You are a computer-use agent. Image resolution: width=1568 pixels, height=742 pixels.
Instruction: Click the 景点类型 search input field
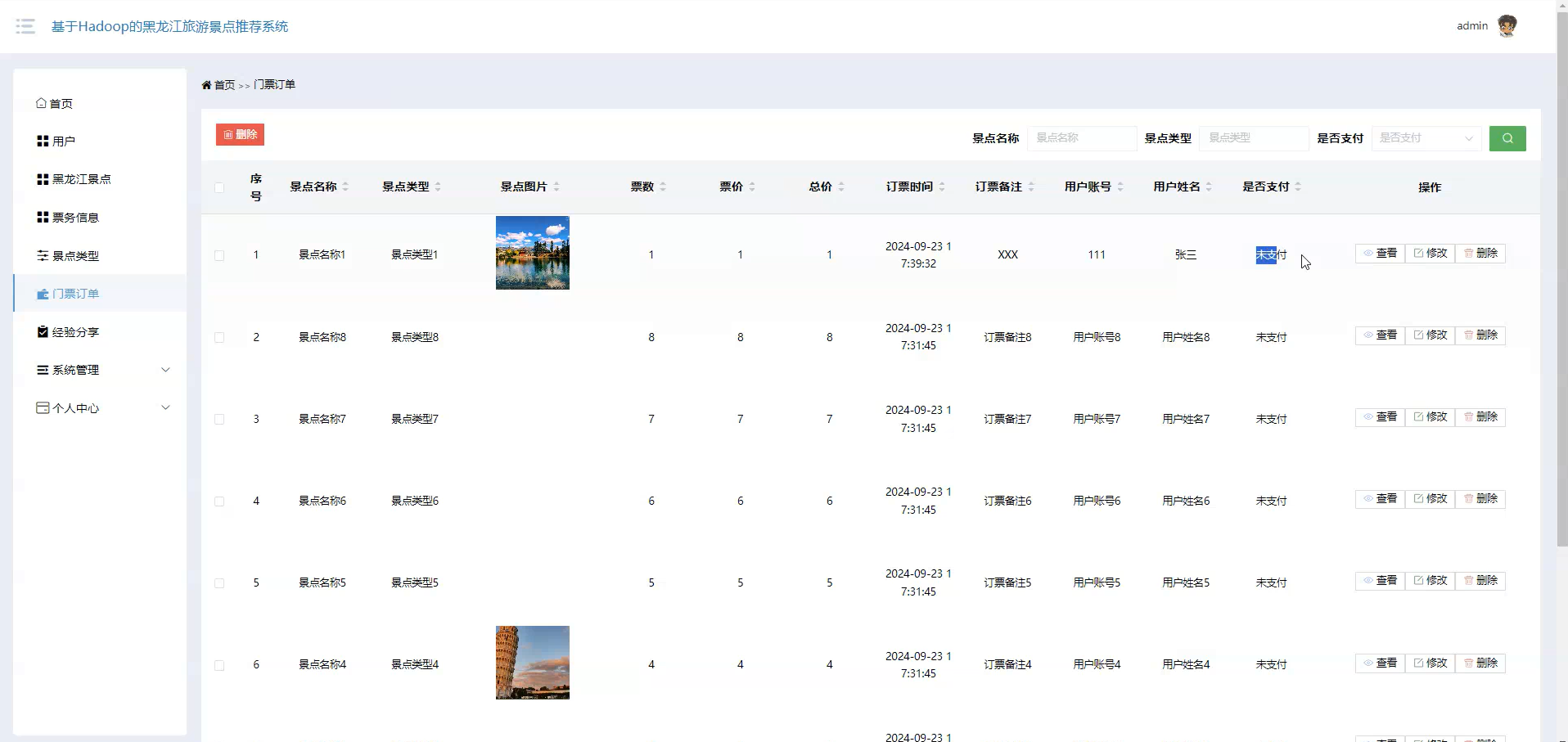coord(1254,138)
